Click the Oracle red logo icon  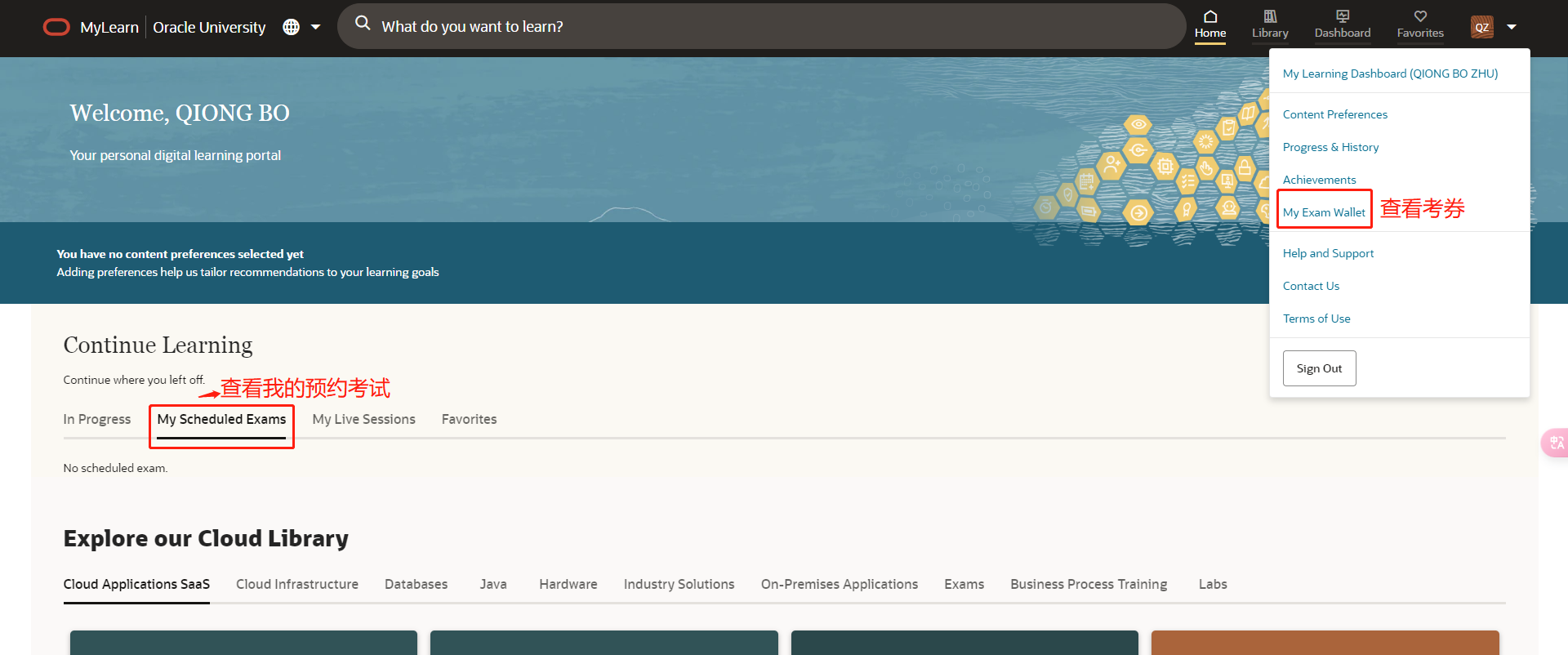56,27
